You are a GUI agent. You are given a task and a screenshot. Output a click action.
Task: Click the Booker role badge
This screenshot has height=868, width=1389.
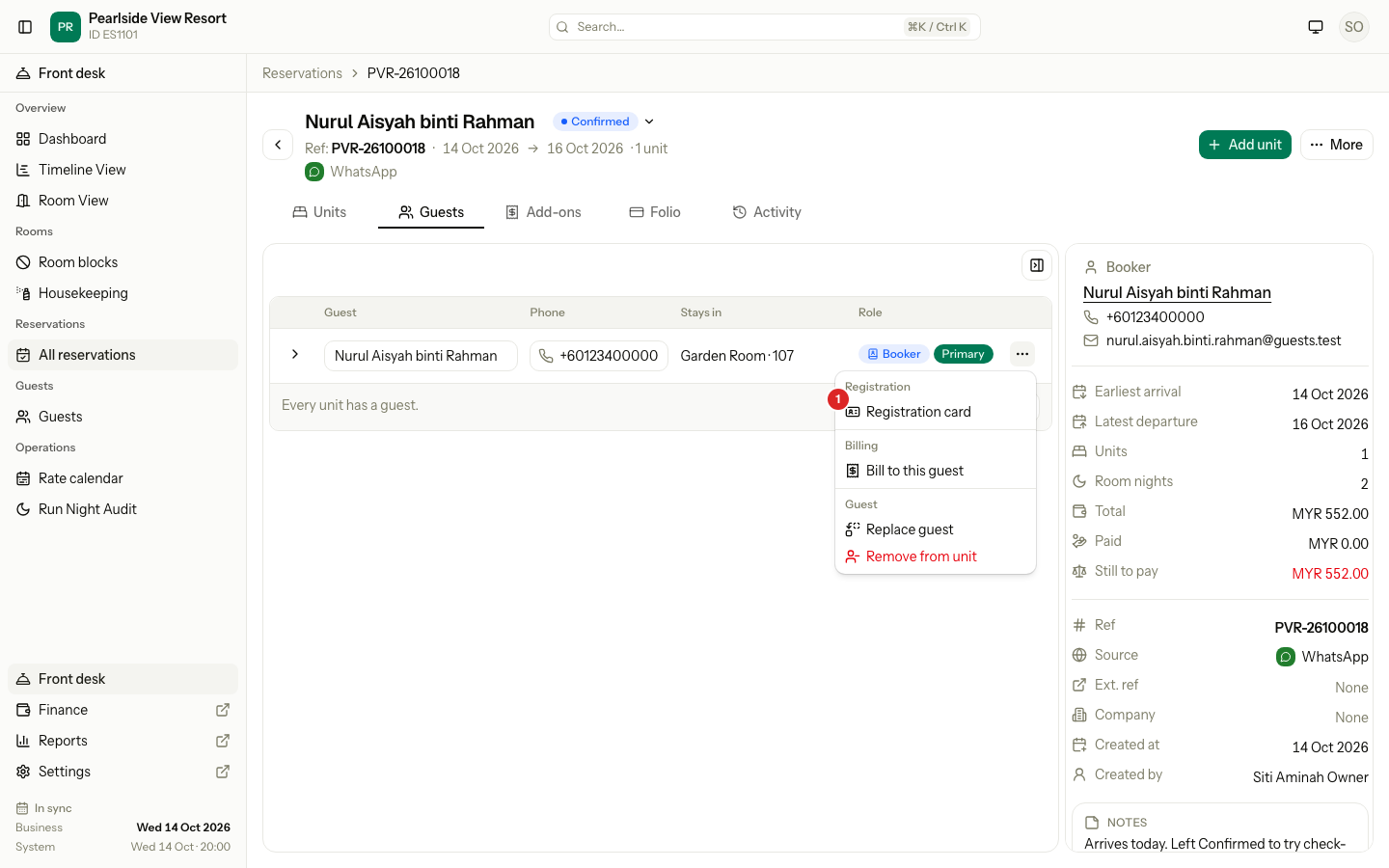893,354
